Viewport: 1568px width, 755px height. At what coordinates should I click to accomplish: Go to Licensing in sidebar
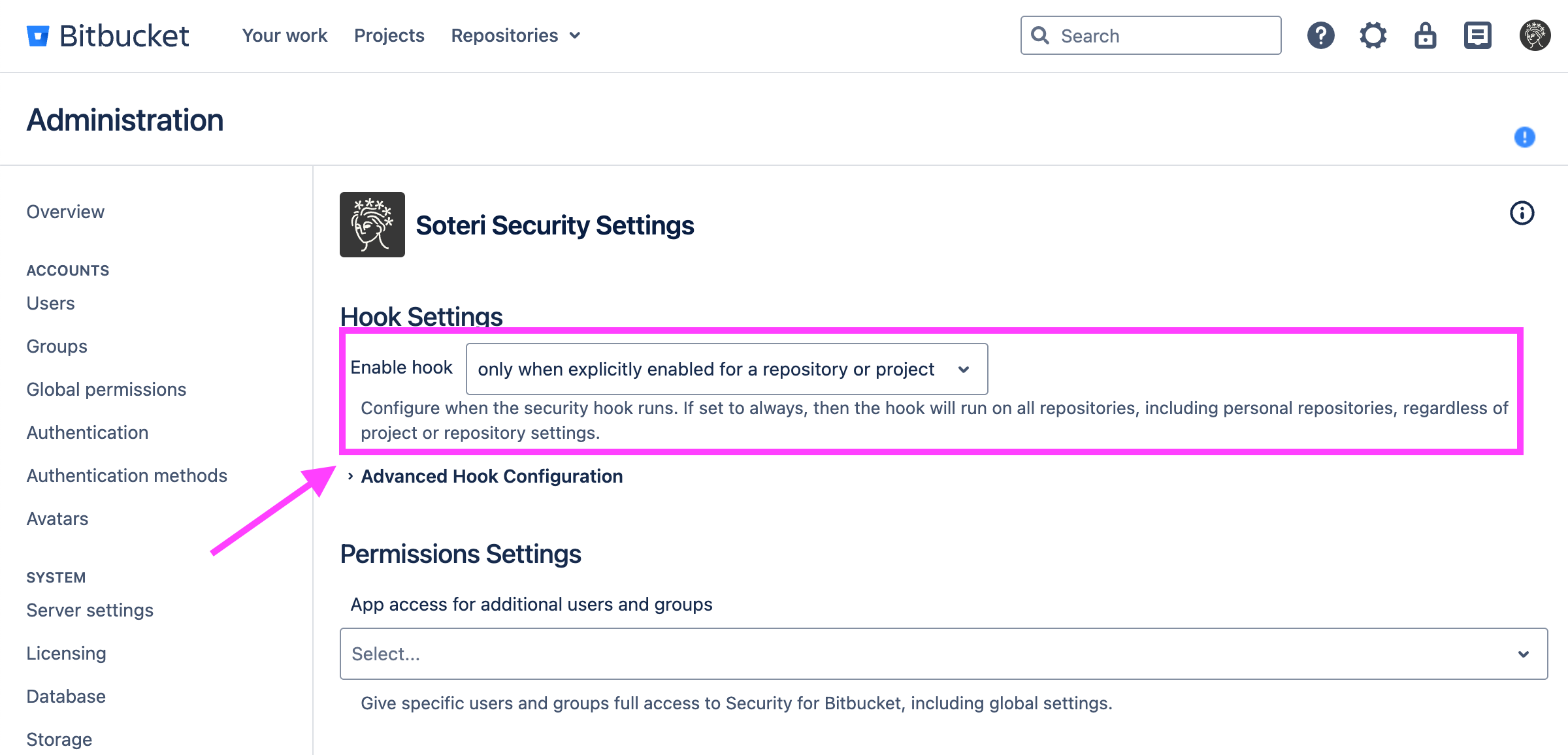pyautogui.click(x=66, y=653)
